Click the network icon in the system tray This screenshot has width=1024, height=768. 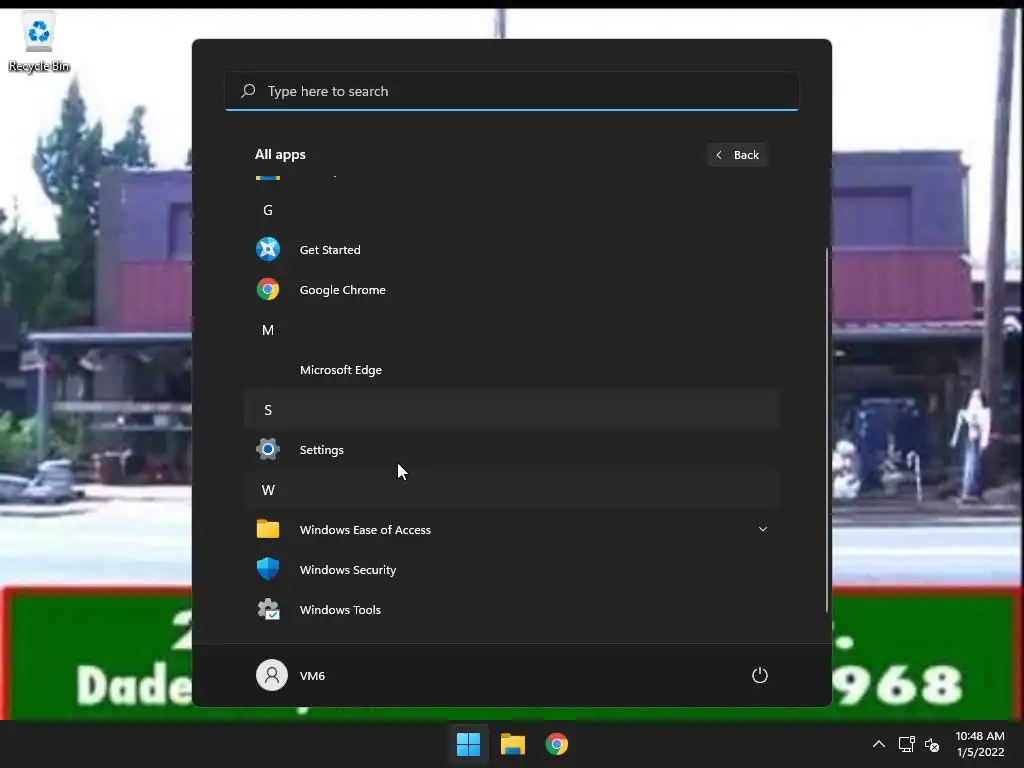(x=906, y=744)
